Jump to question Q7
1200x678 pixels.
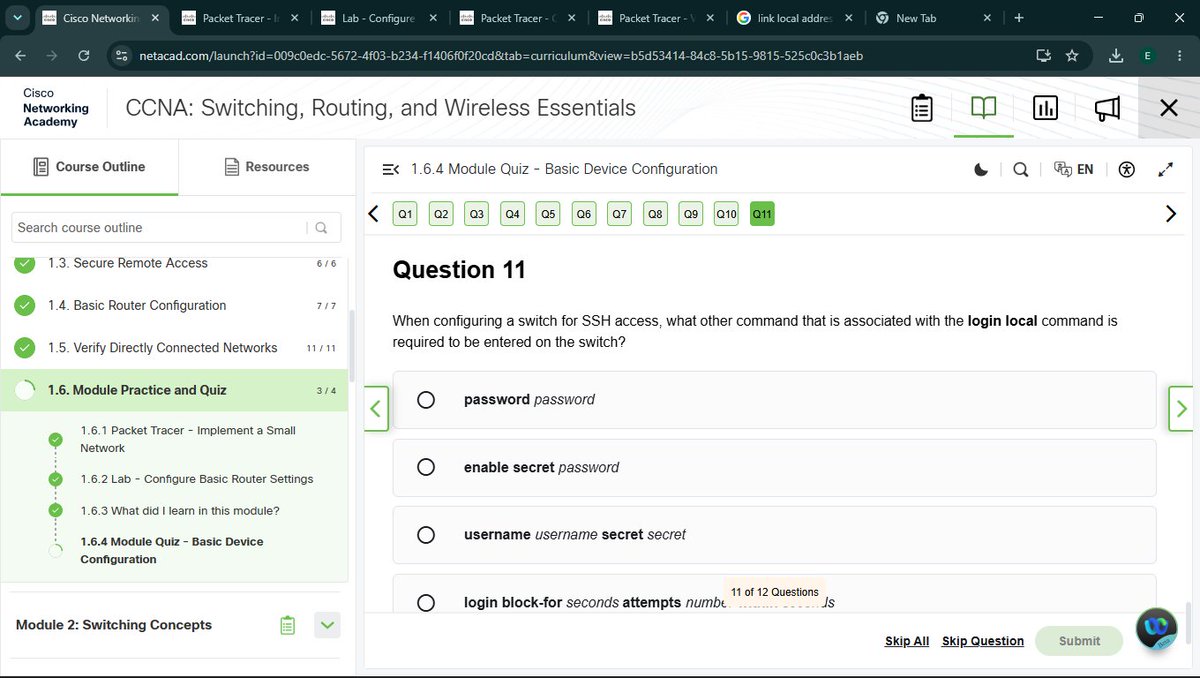pyautogui.click(x=620, y=214)
